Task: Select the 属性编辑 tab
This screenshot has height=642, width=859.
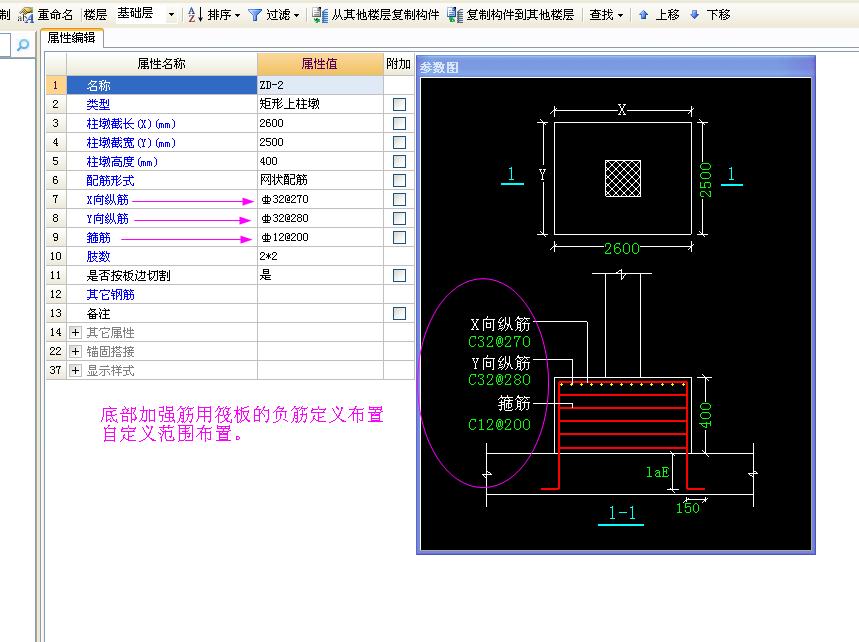Action: tap(71, 38)
